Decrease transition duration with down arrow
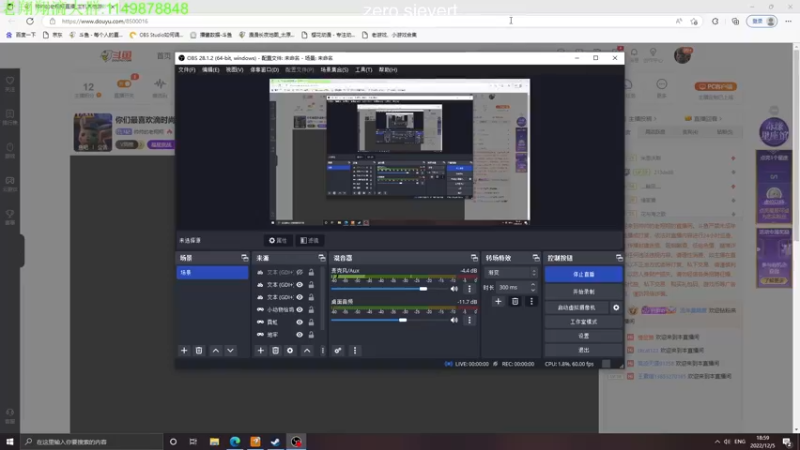The width and height of the screenshot is (800, 450). (x=533, y=290)
